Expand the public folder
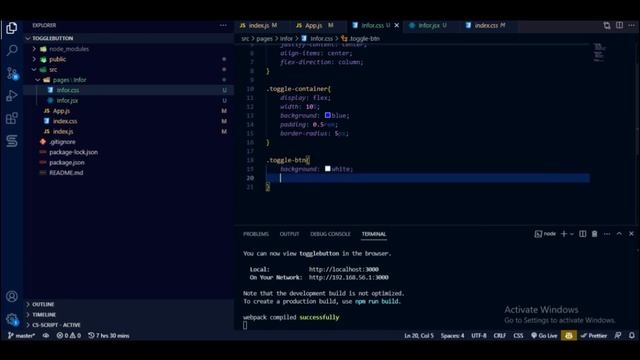This screenshot has height=360, width=640. pyautogui.click(x=130, y=59)
